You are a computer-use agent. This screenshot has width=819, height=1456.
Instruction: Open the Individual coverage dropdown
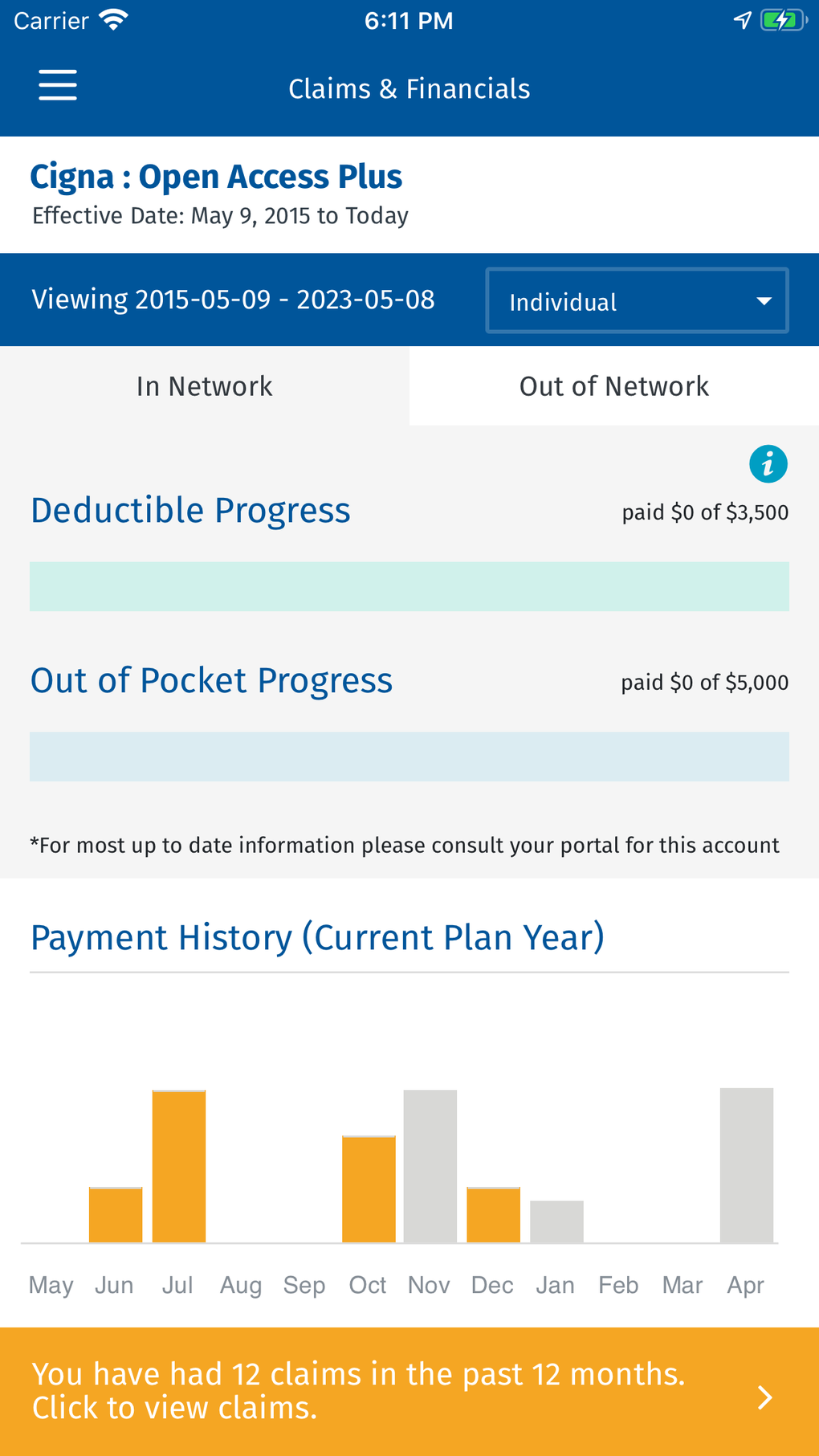point(636,301)
